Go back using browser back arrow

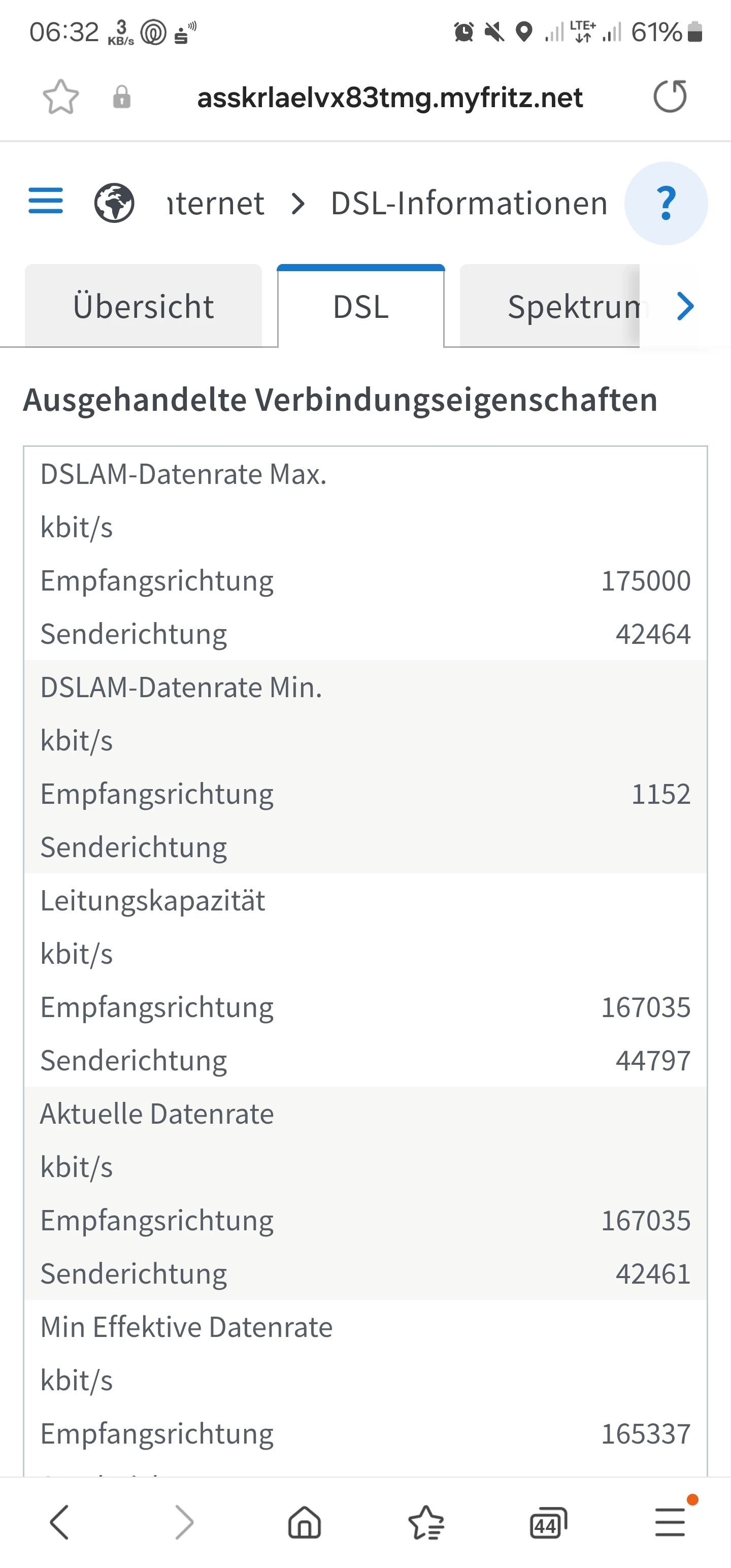point(60,1523)
